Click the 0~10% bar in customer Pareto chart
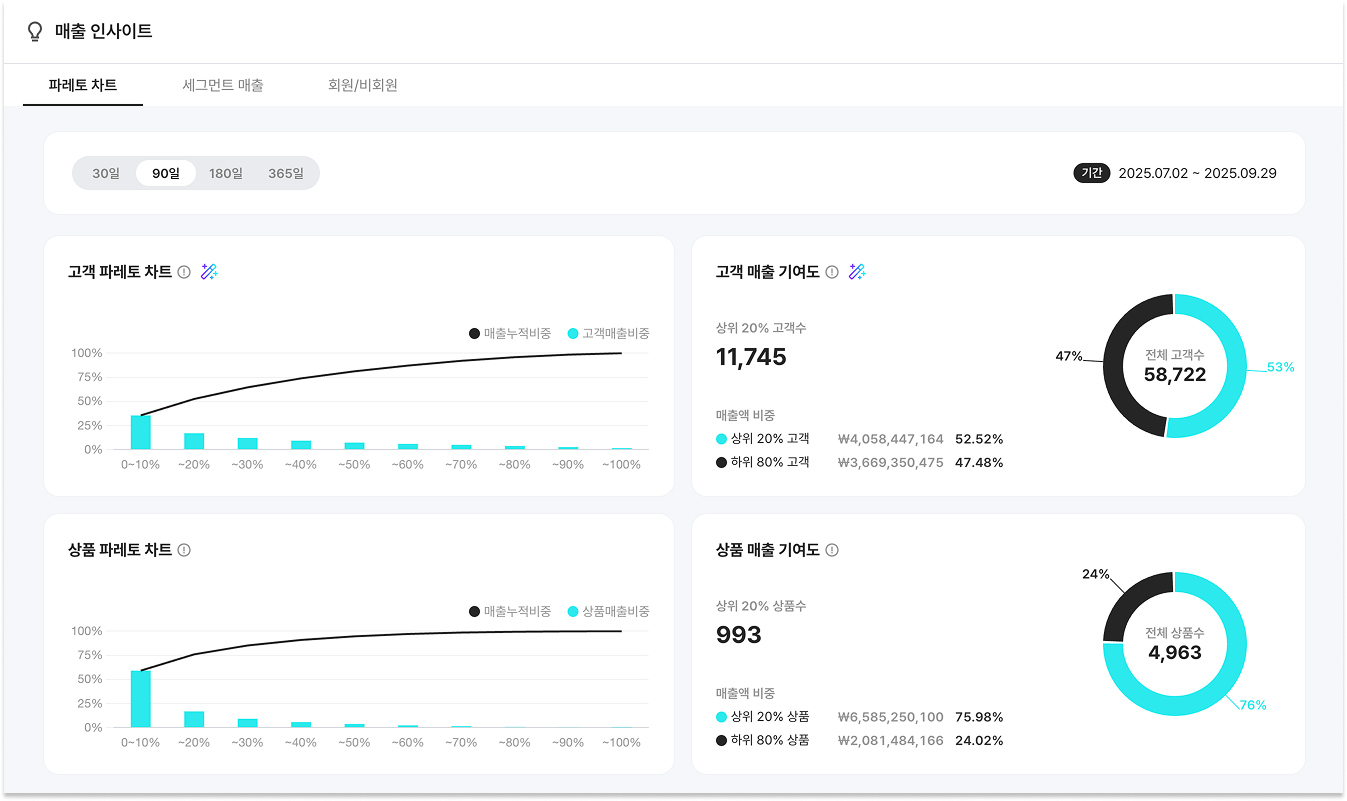This screenshot has width=1347, height=801. [141, 433]
